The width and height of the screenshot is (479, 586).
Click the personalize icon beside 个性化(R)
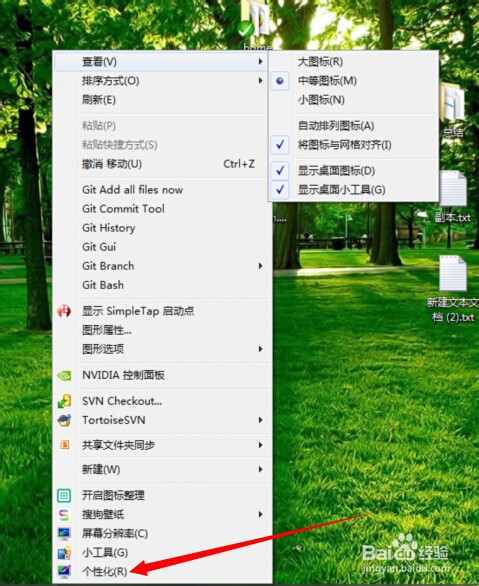[x=64, y=571]
